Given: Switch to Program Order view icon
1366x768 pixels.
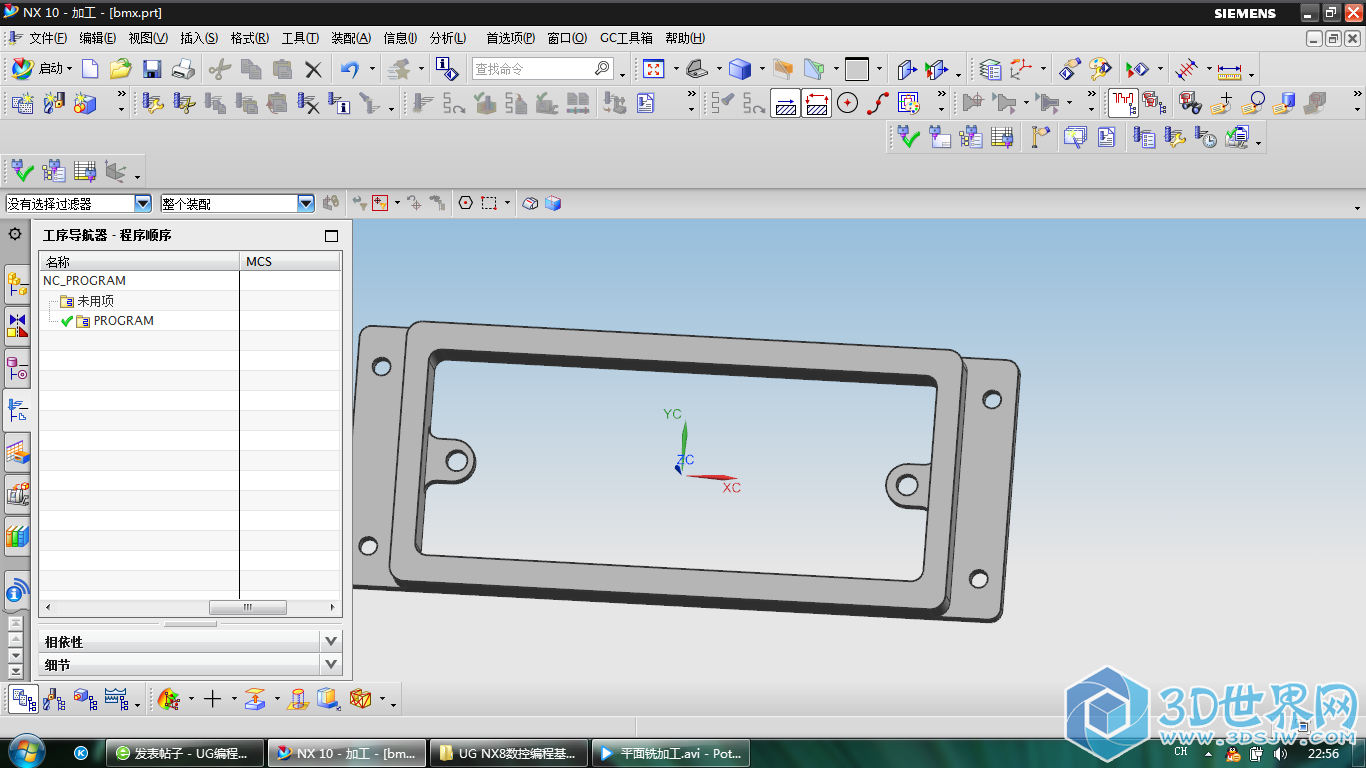Looking at the screenshot, I should (x=23, y=698).
